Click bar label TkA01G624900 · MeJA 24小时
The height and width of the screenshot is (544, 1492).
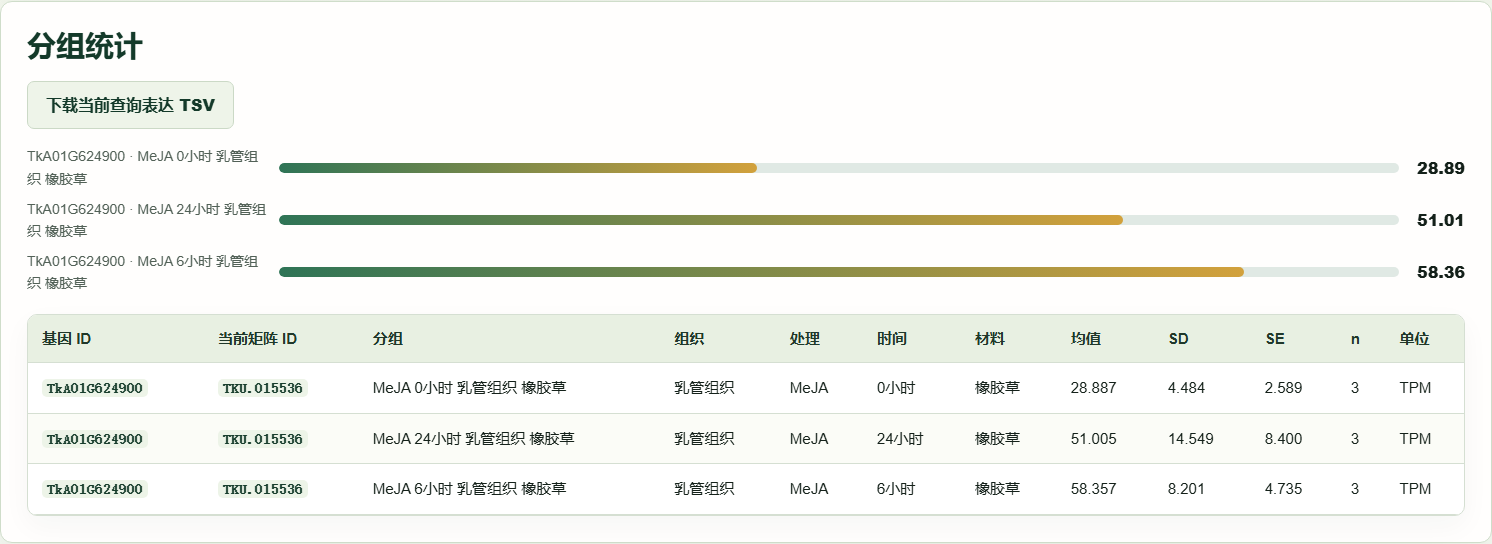pos(147,220)
